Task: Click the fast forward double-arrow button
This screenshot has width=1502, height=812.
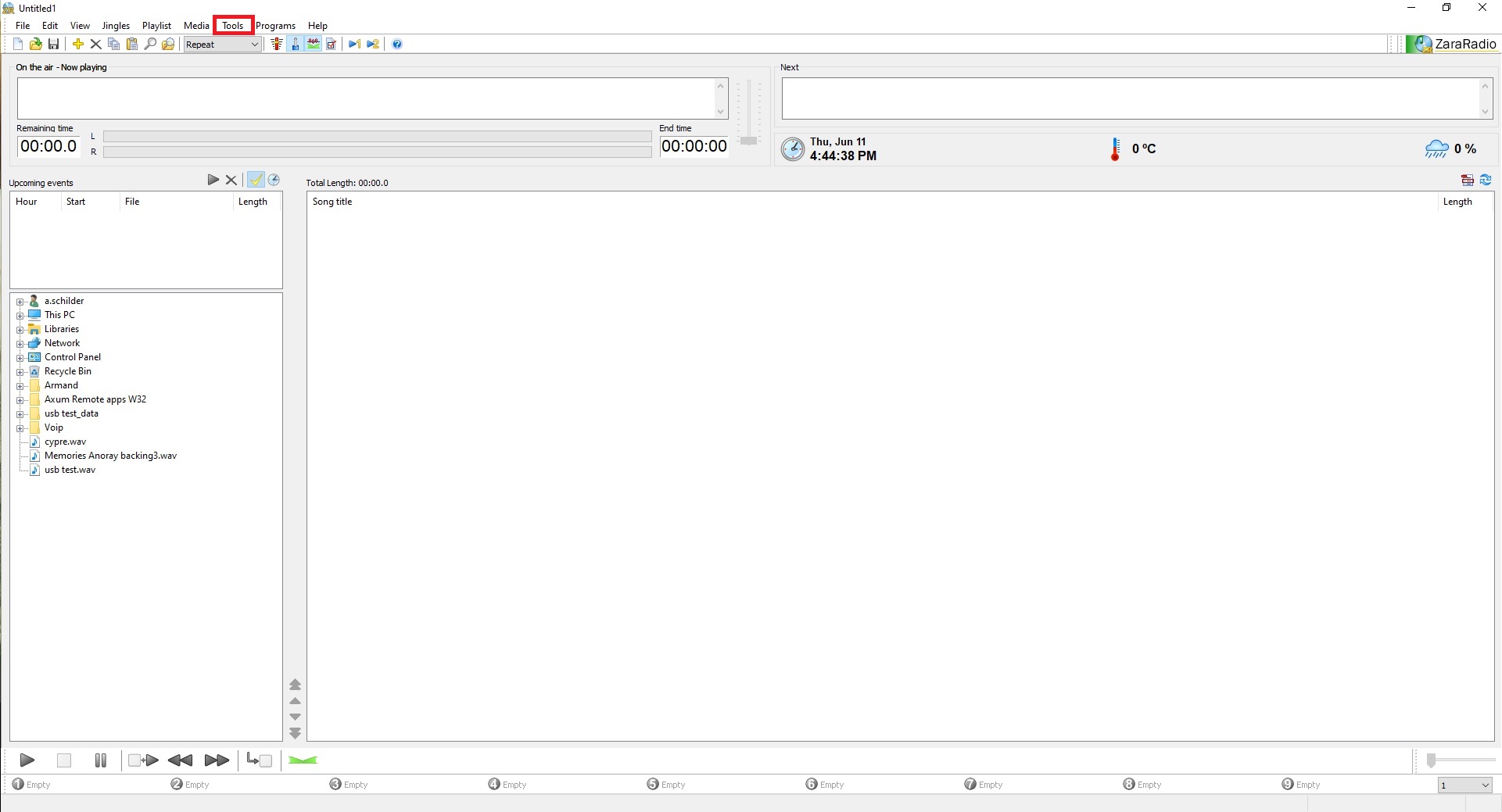Action: tap(217, 760)
